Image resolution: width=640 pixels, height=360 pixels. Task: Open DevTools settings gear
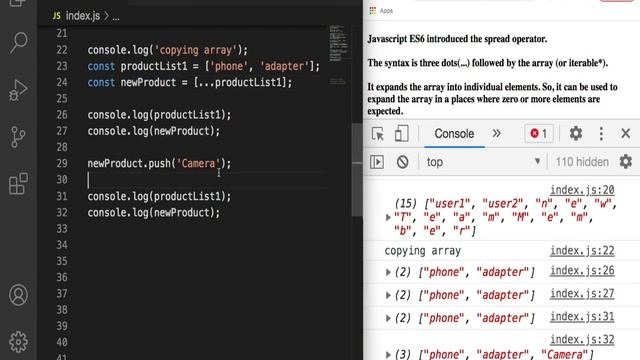(x=576, y=133)
